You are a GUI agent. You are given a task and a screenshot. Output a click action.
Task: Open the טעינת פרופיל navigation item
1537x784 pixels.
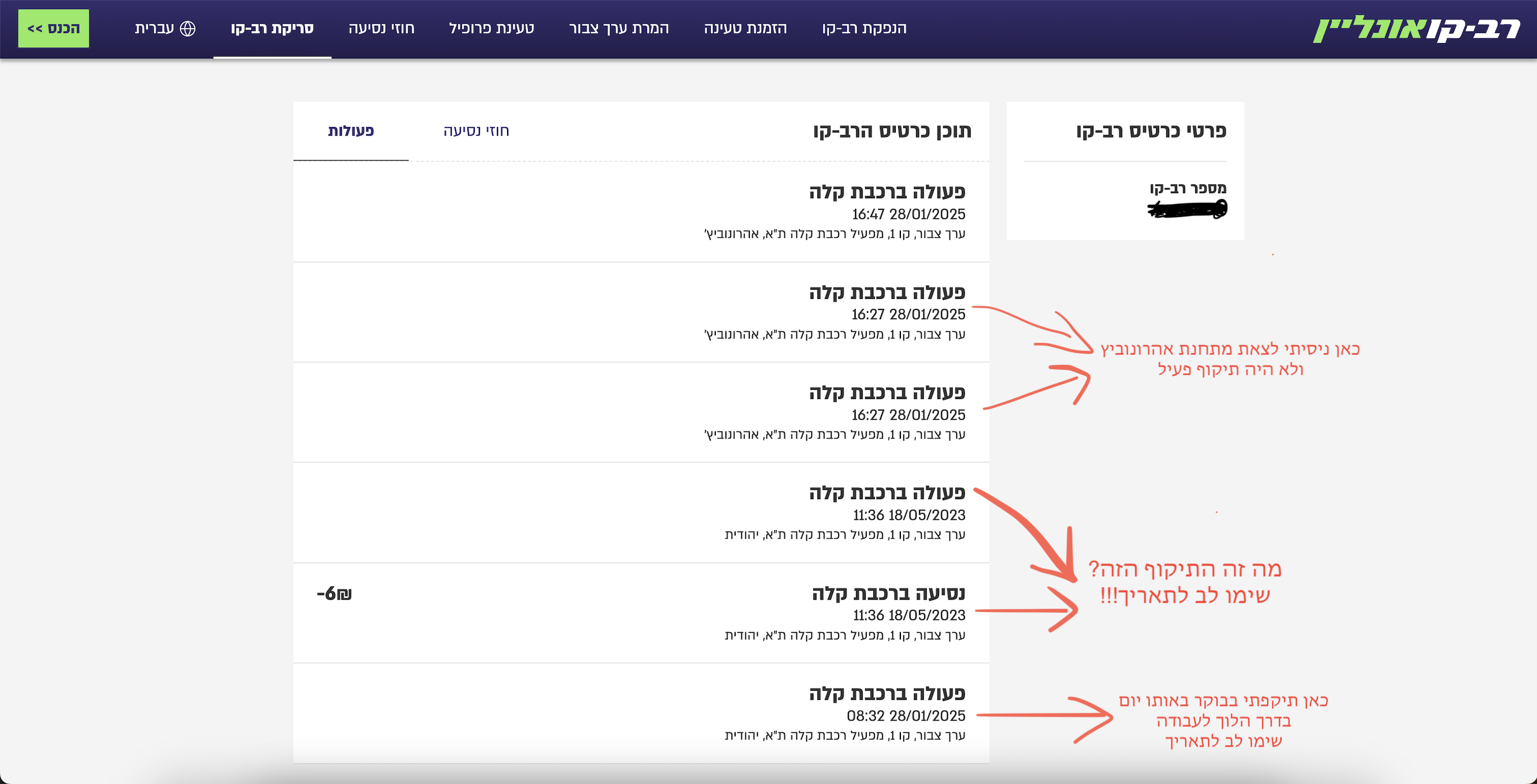pos(492,28)
